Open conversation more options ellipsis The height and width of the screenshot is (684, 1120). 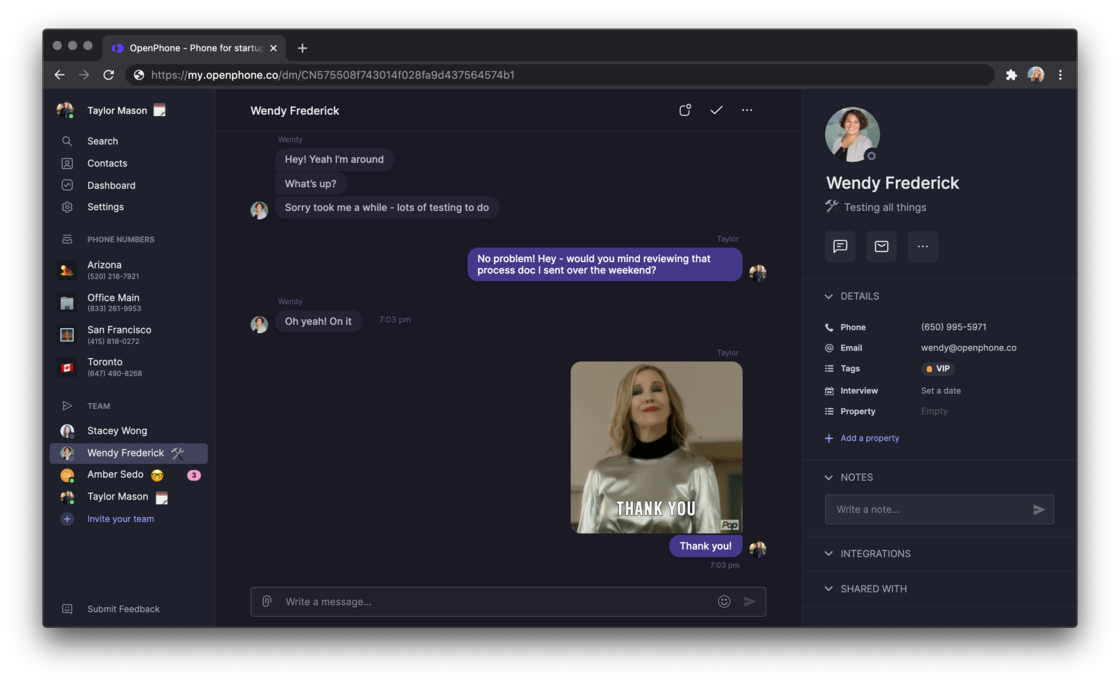pos(747,110)
